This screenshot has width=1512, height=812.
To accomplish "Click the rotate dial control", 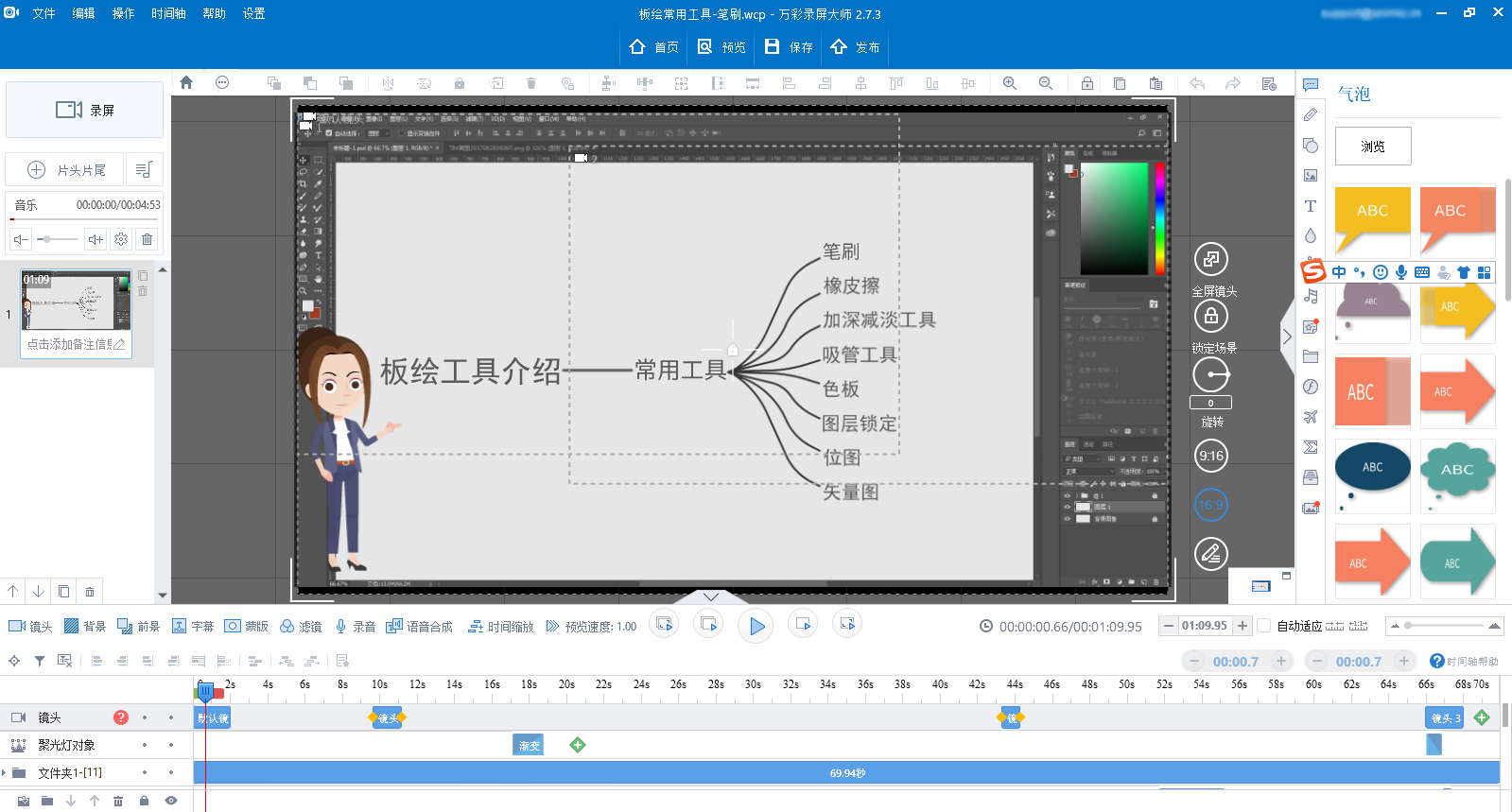I will pyautogui.click(x=1211, y=375).
